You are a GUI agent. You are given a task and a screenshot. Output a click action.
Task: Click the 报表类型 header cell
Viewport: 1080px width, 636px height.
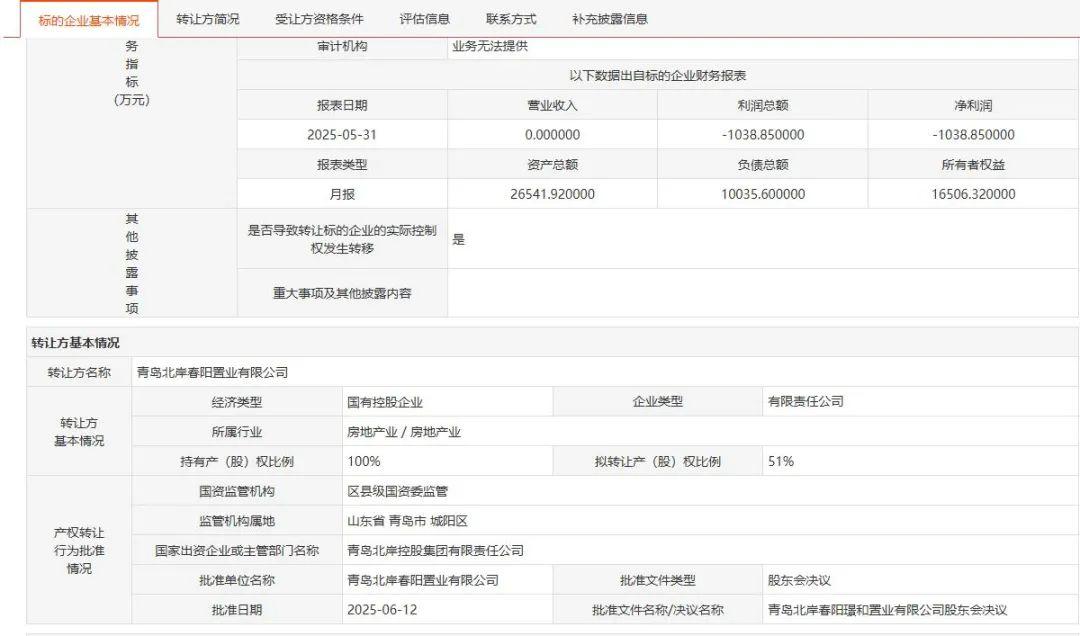point(342,164)
